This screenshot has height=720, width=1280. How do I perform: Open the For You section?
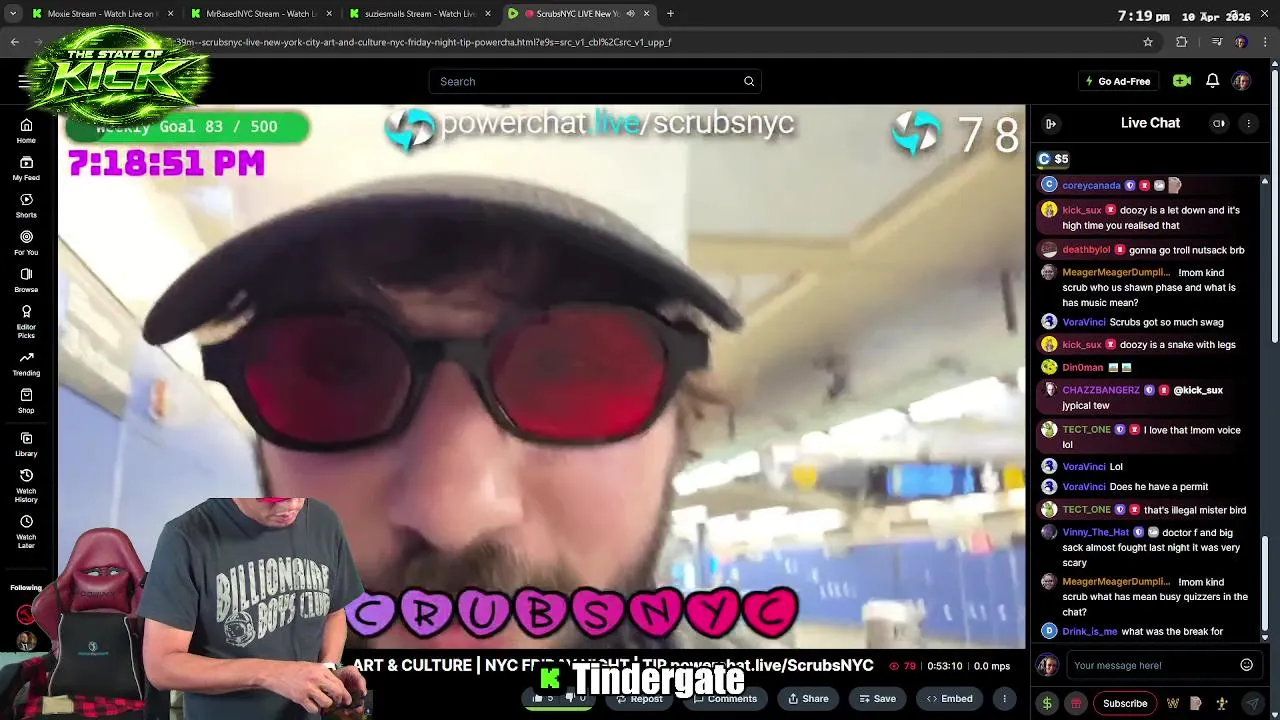point(26,243)
